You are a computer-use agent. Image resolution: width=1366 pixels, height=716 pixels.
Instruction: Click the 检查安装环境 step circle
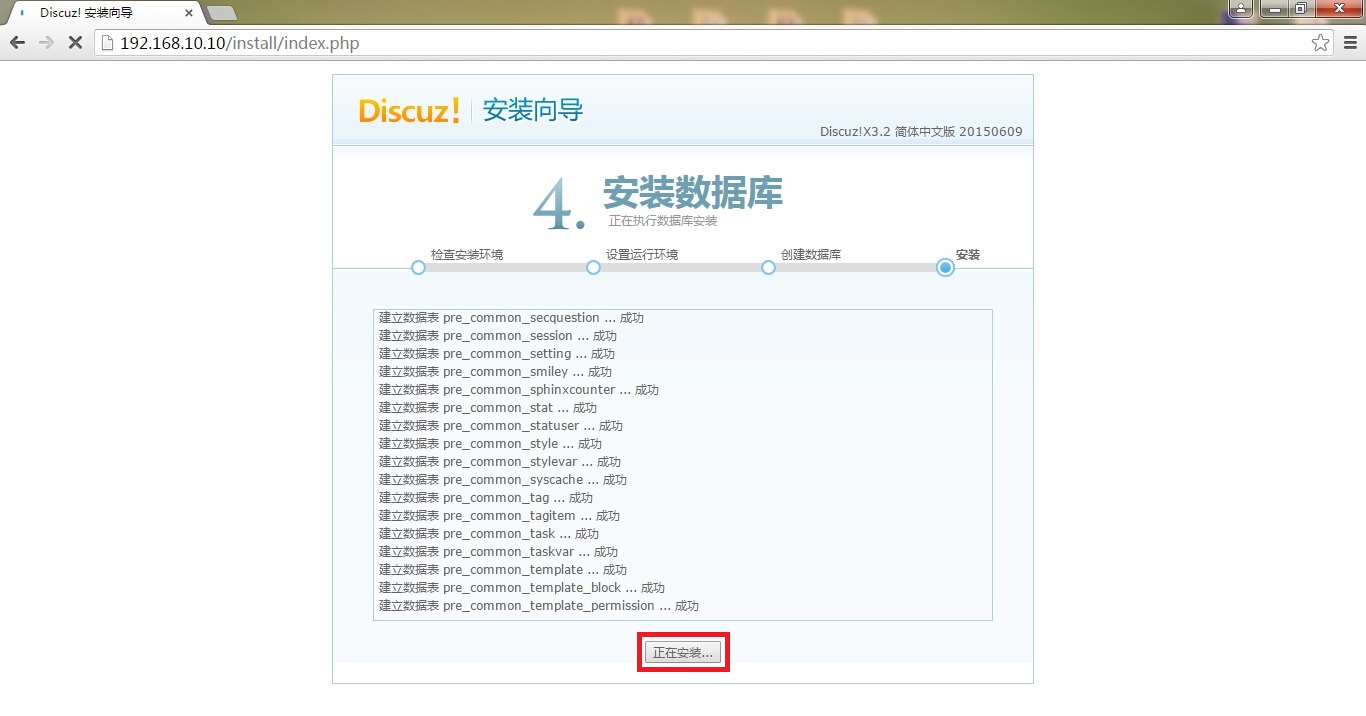pyautogui.click(x=418, y=267)
